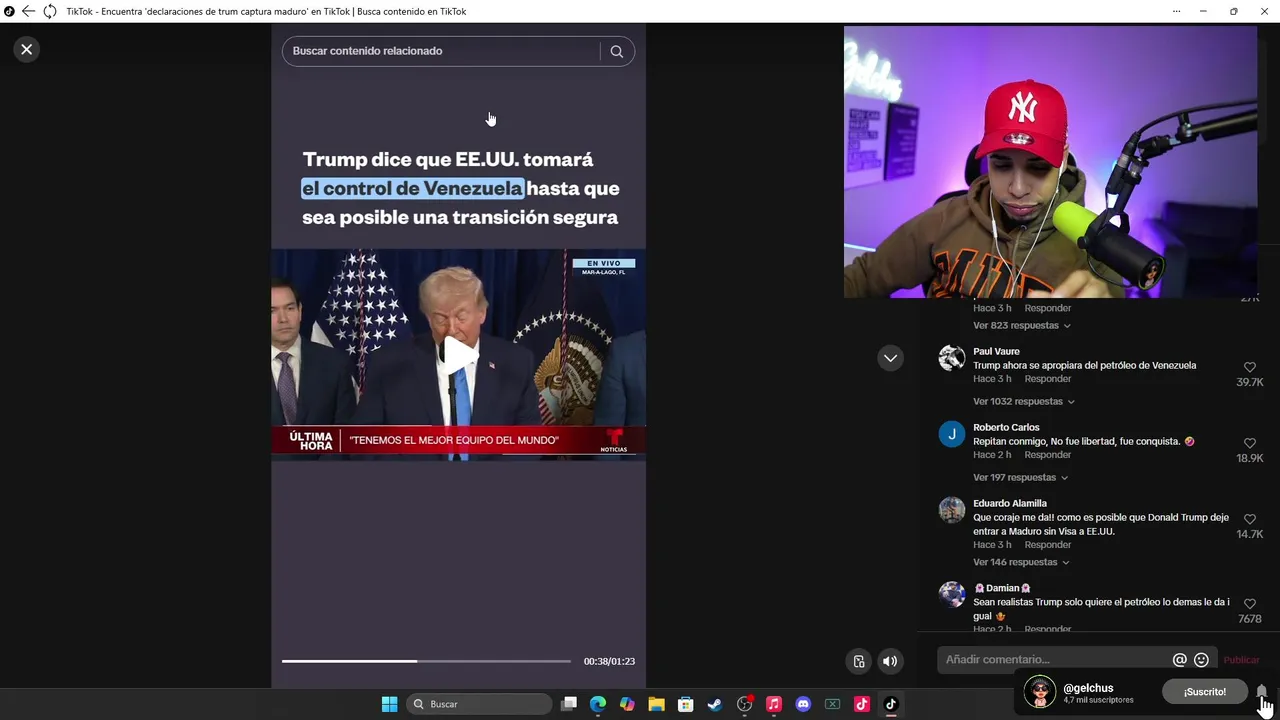Open the pink TikTok app icon on taskbar
This screenshot has width=1280, height=720.
click(x=862, y=704)
